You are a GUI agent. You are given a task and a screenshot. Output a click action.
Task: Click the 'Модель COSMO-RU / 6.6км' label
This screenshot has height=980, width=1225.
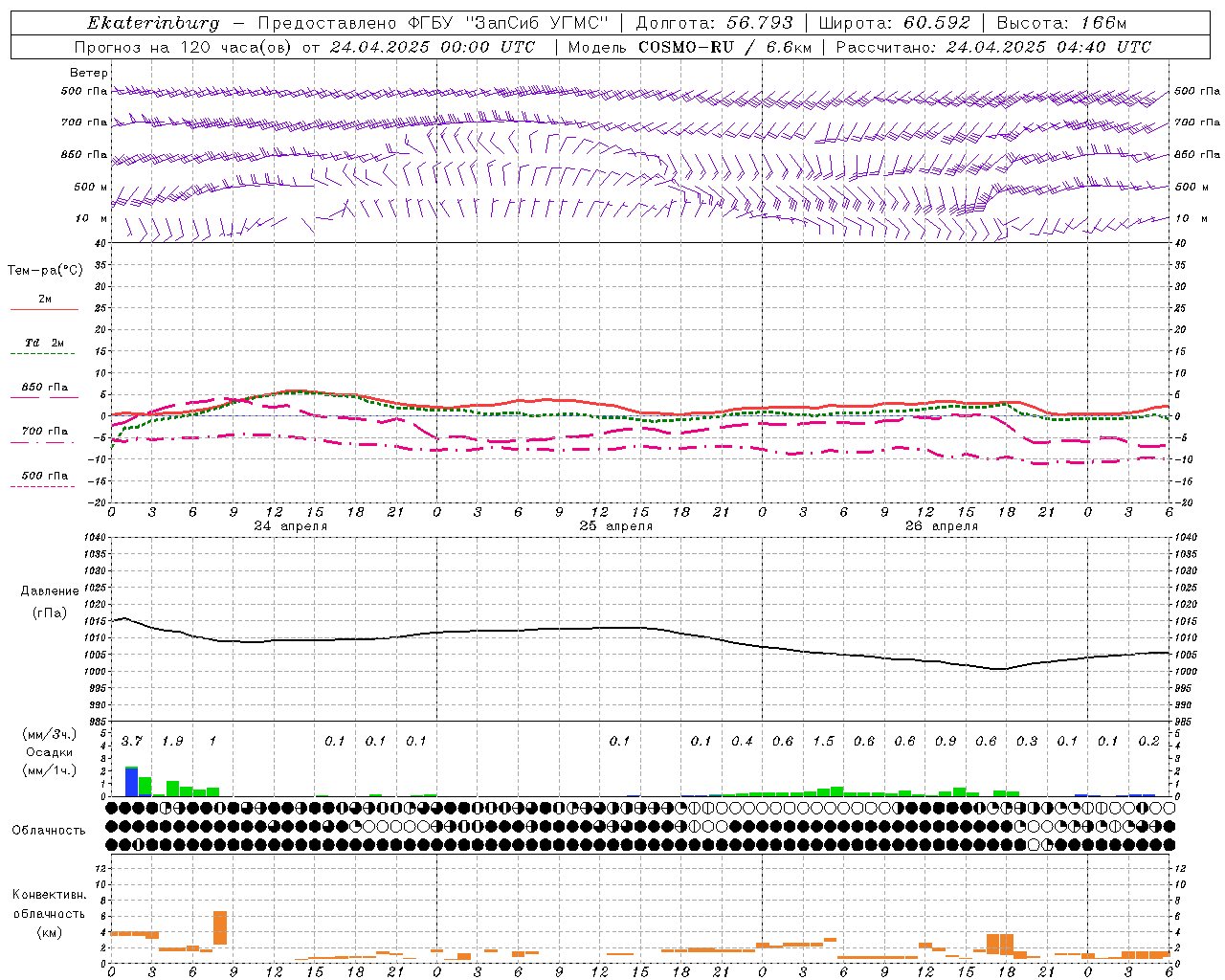[x=690, y=47]
